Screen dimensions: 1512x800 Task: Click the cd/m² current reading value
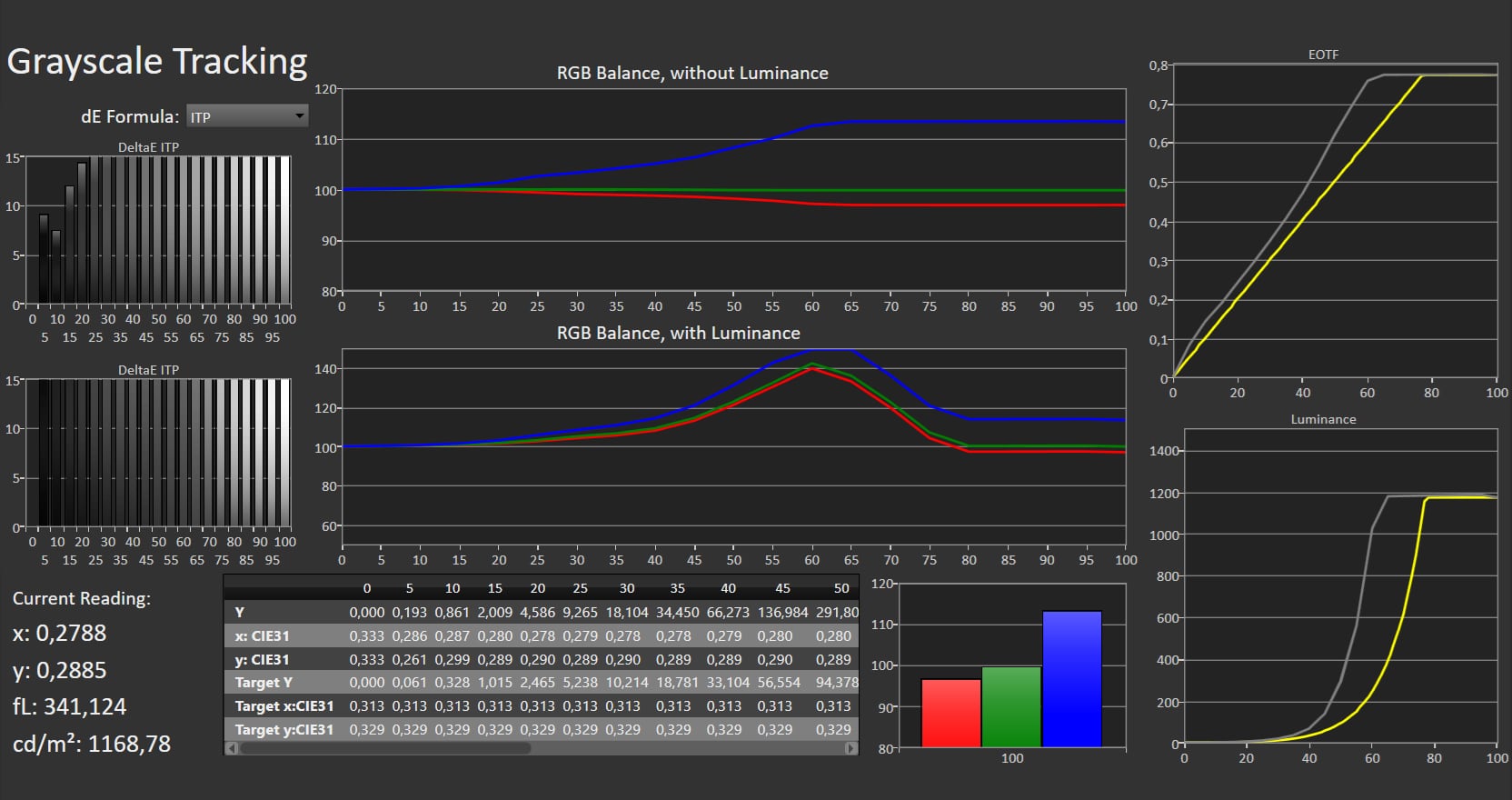[129, 744]
